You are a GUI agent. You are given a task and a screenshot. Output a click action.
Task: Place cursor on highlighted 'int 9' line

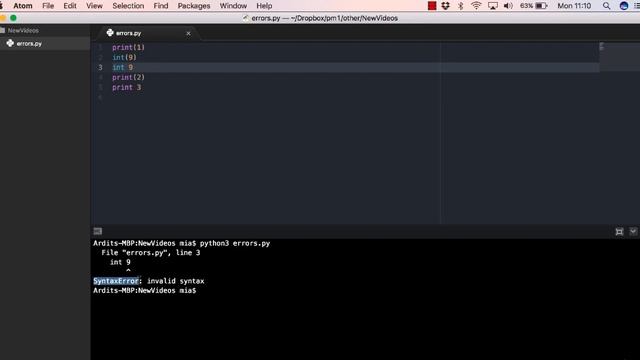(122, 67)
